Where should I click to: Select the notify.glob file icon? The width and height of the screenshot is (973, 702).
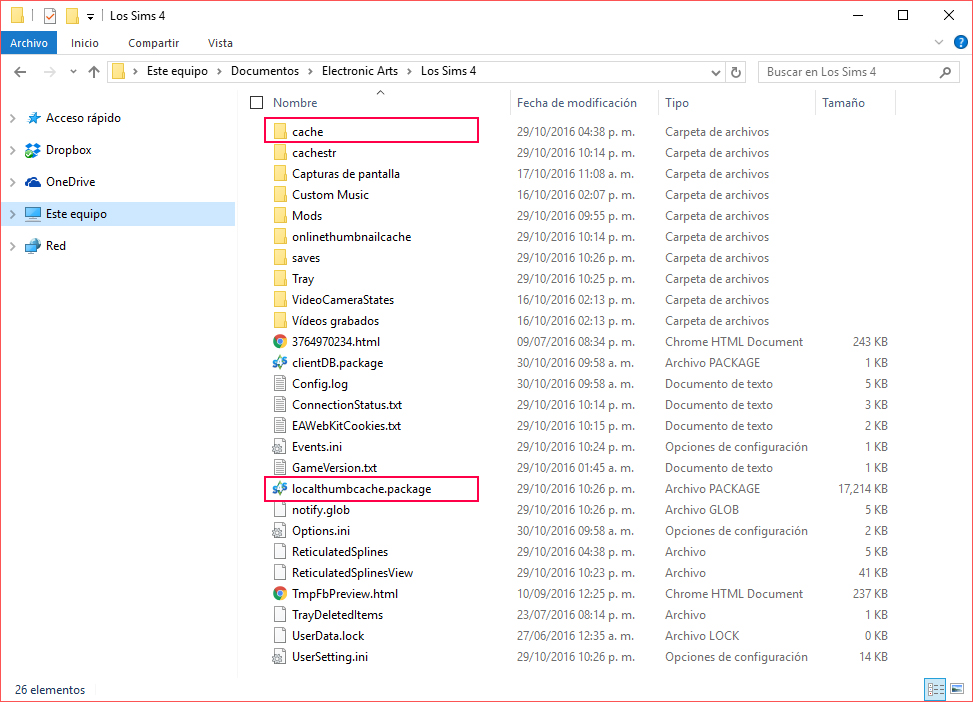click(x=280, y=510)
